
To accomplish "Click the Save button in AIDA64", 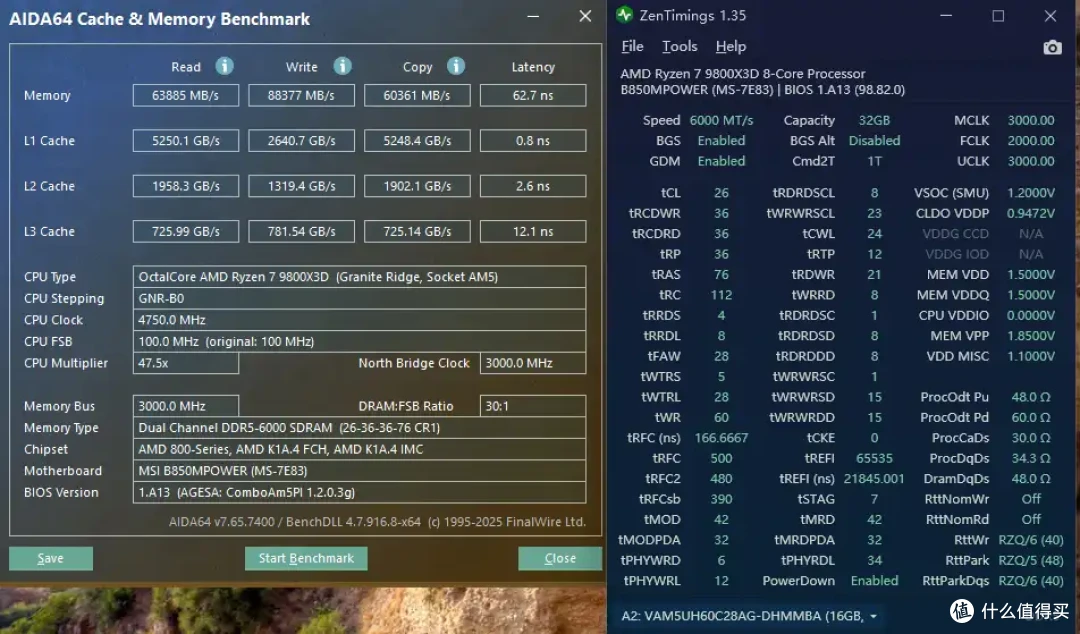I will point(51,558).
